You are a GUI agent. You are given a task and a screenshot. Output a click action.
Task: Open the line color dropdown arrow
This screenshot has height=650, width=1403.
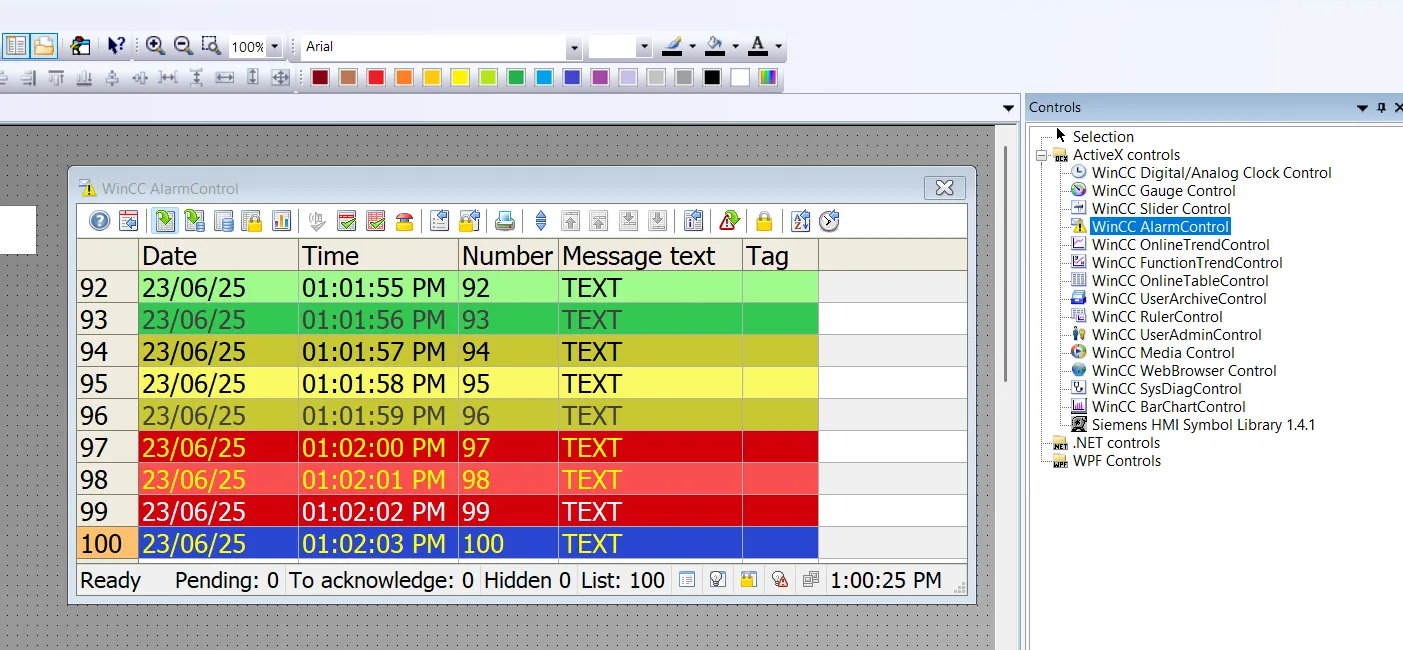tap(691, 47)
